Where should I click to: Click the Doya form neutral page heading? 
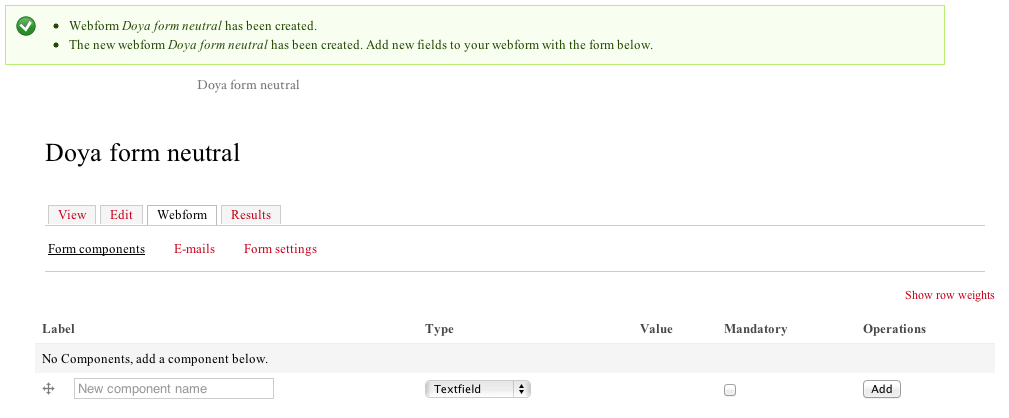click(x=143, y=153)
